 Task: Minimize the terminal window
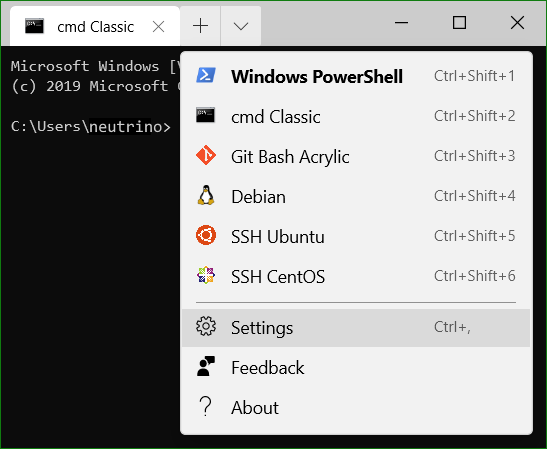[x=402, y=23]
